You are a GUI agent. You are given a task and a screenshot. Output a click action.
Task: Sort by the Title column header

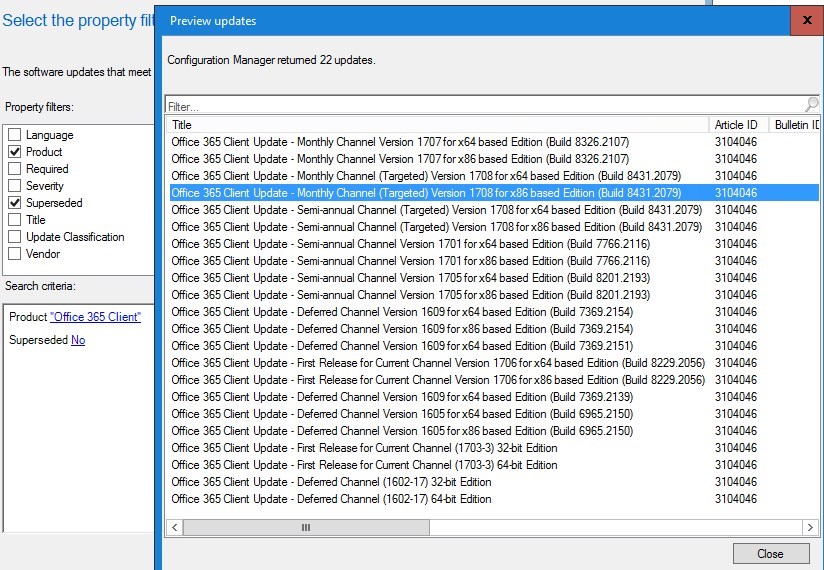tap(438, 125)
